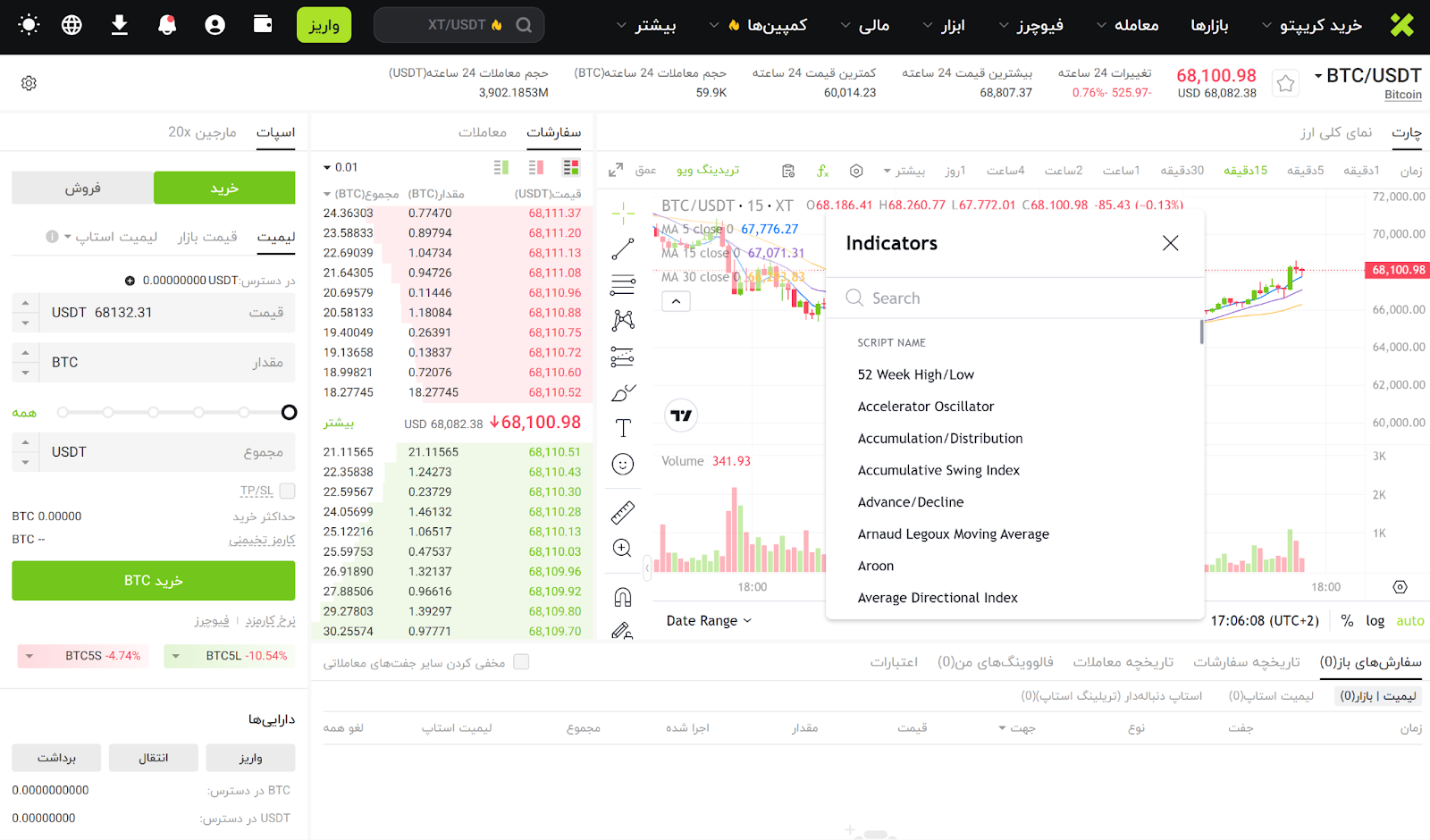Click the order amount percentage slider handle

(289, 412)
